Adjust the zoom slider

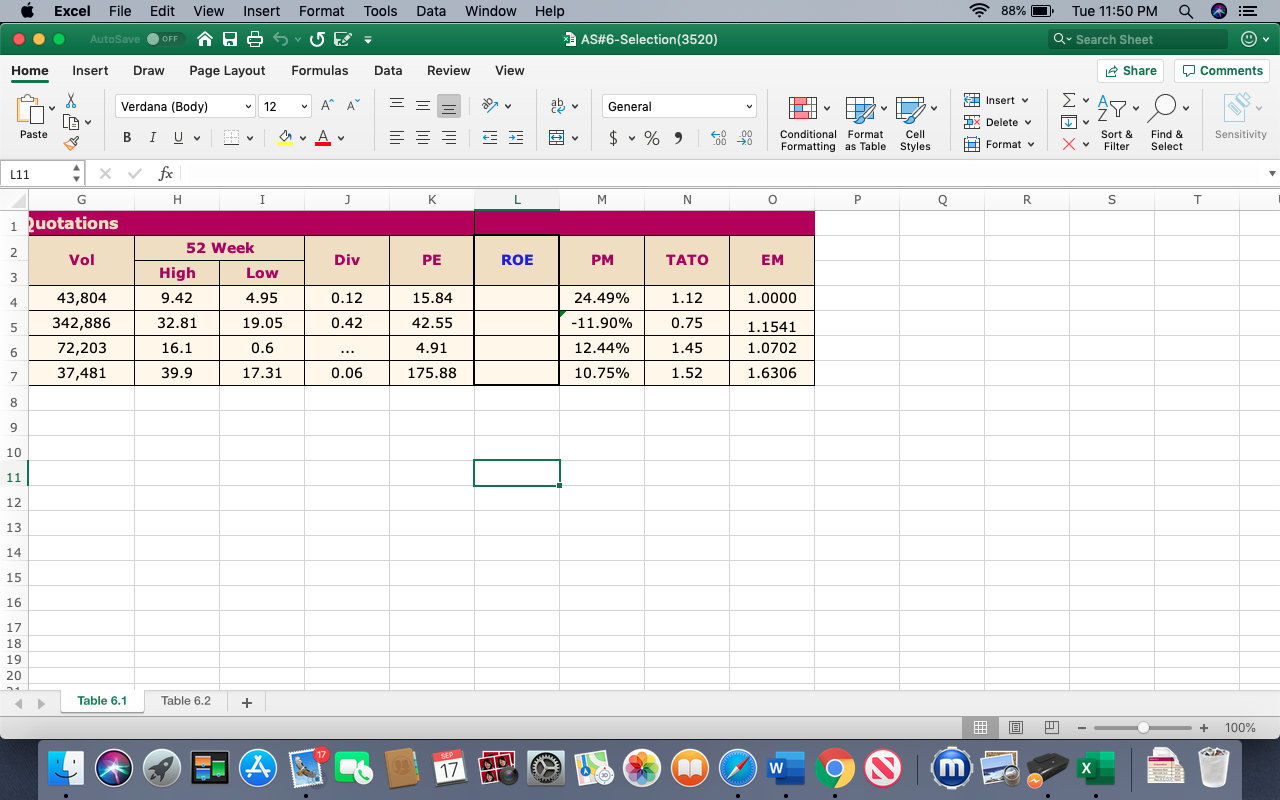coord(1142,728)
